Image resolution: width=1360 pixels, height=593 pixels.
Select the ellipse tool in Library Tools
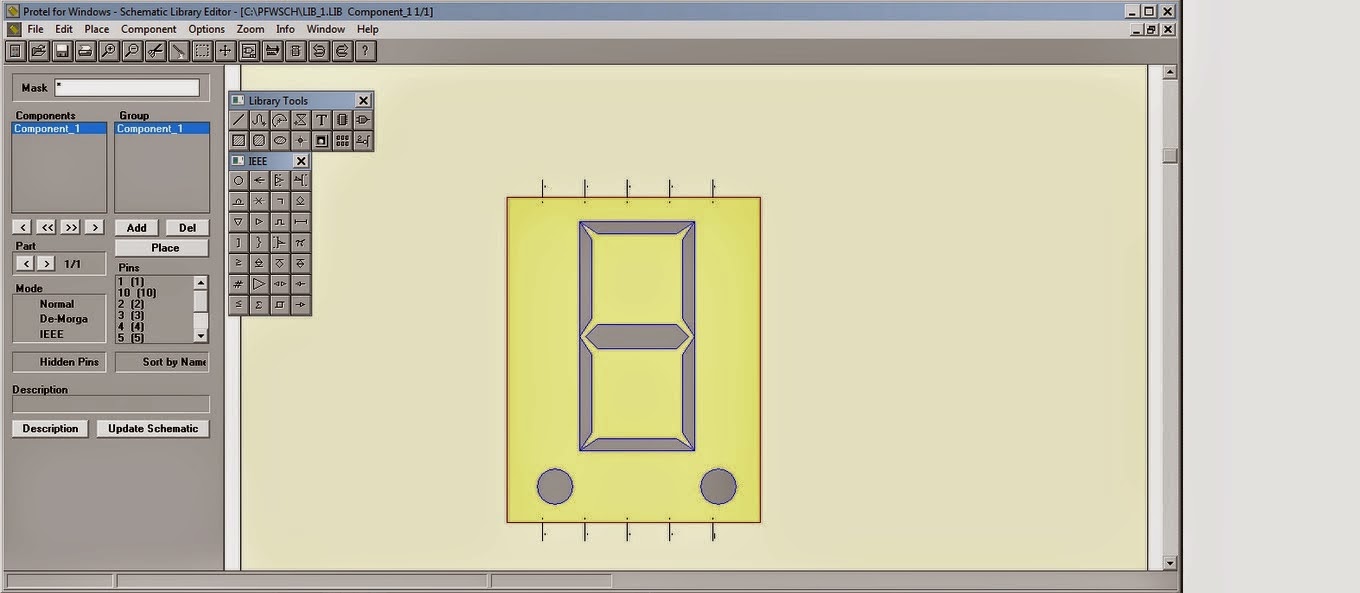pos(280,141)
